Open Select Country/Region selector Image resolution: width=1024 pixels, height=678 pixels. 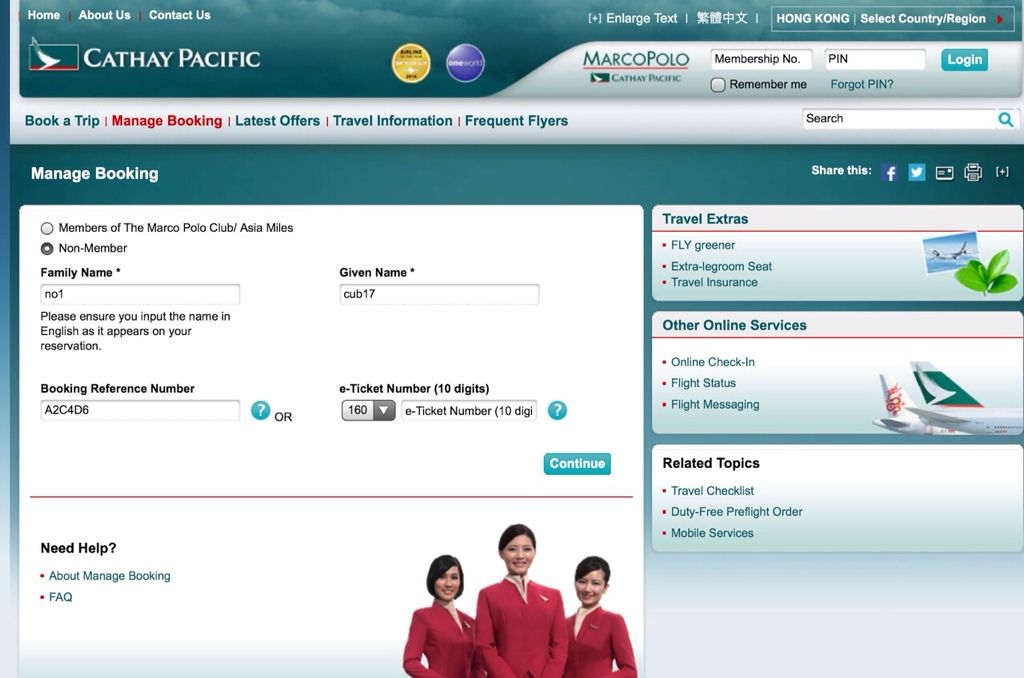click(922, 19)
